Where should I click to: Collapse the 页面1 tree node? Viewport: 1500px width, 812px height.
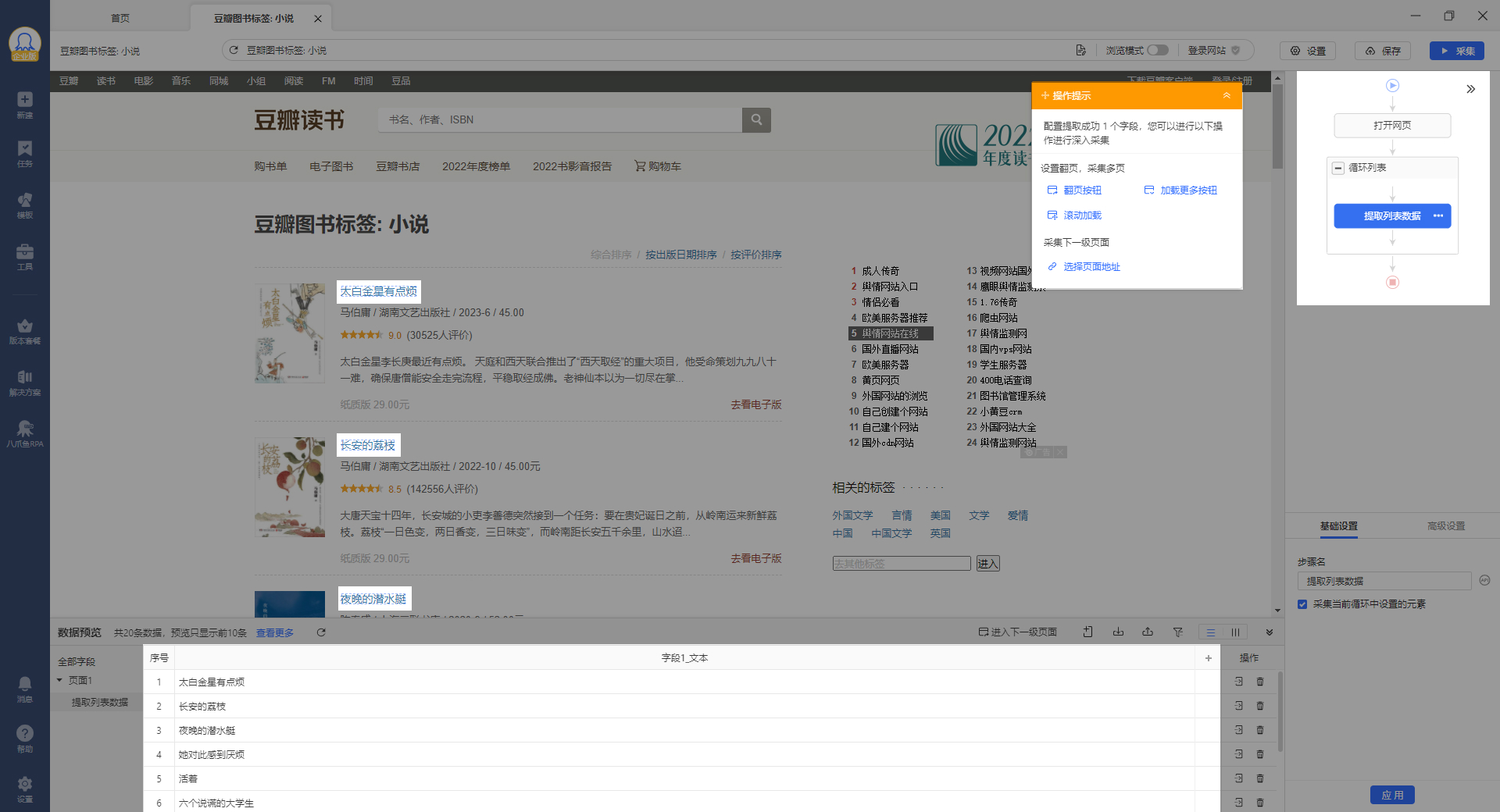point(59,680)
